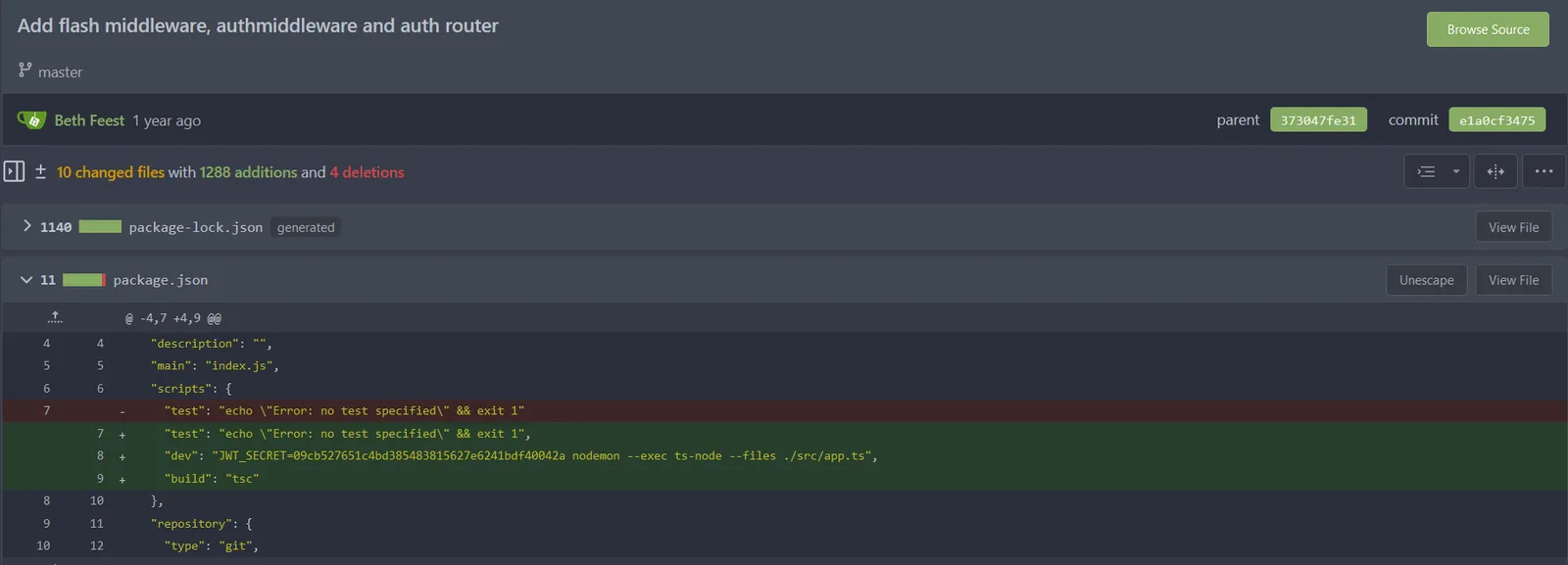Collapse the package.json file diff

coord(26,280)
